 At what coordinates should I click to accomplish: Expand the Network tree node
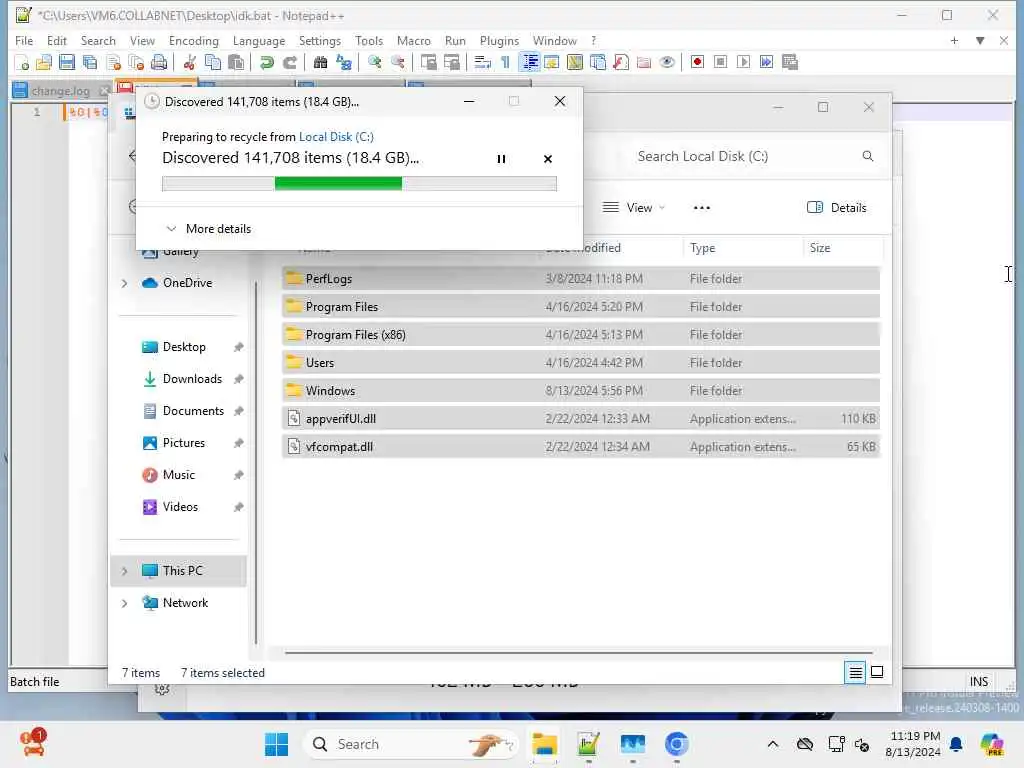[x=125, y=603]
